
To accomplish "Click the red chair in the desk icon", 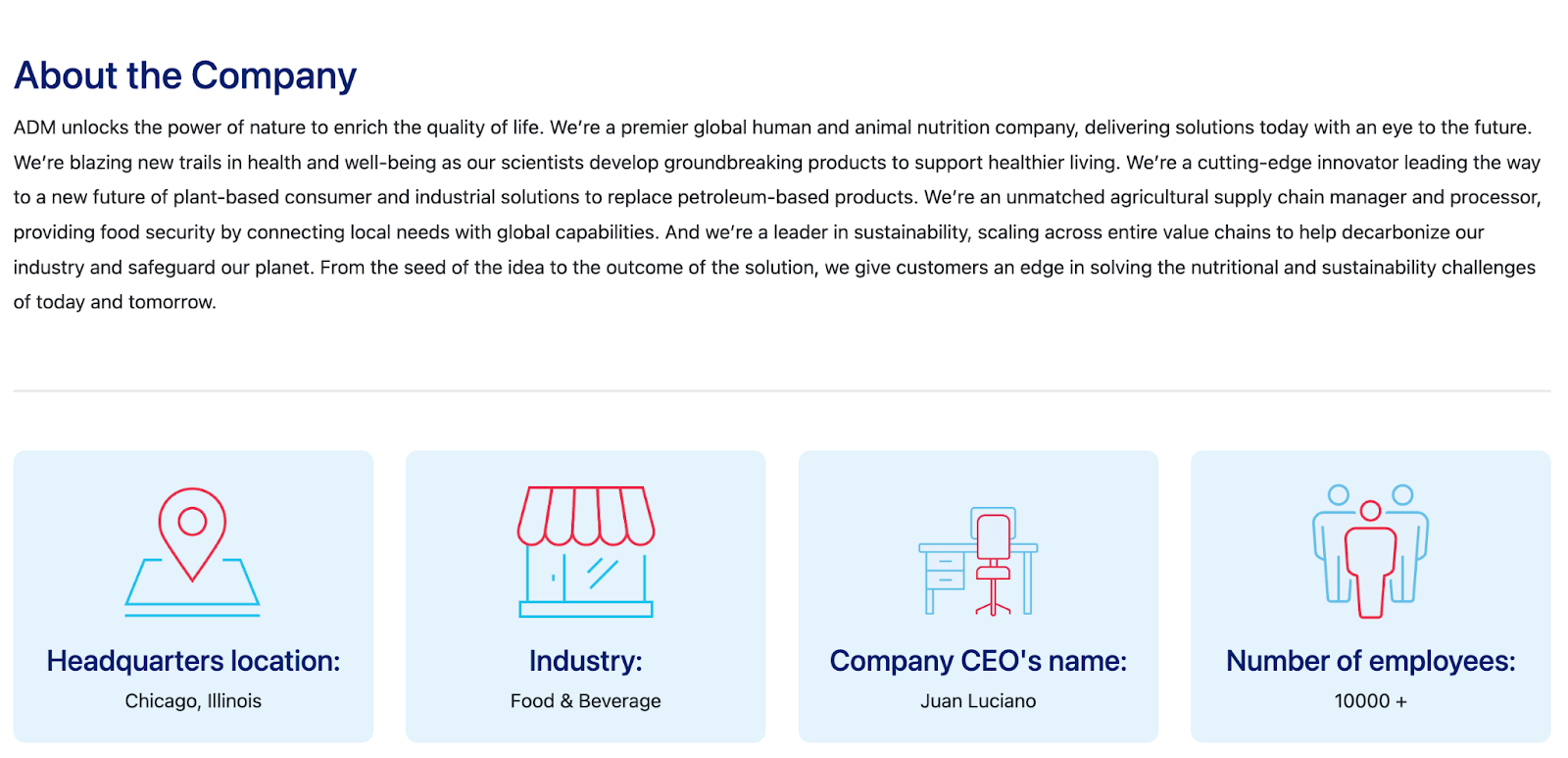I will [993, 565].
